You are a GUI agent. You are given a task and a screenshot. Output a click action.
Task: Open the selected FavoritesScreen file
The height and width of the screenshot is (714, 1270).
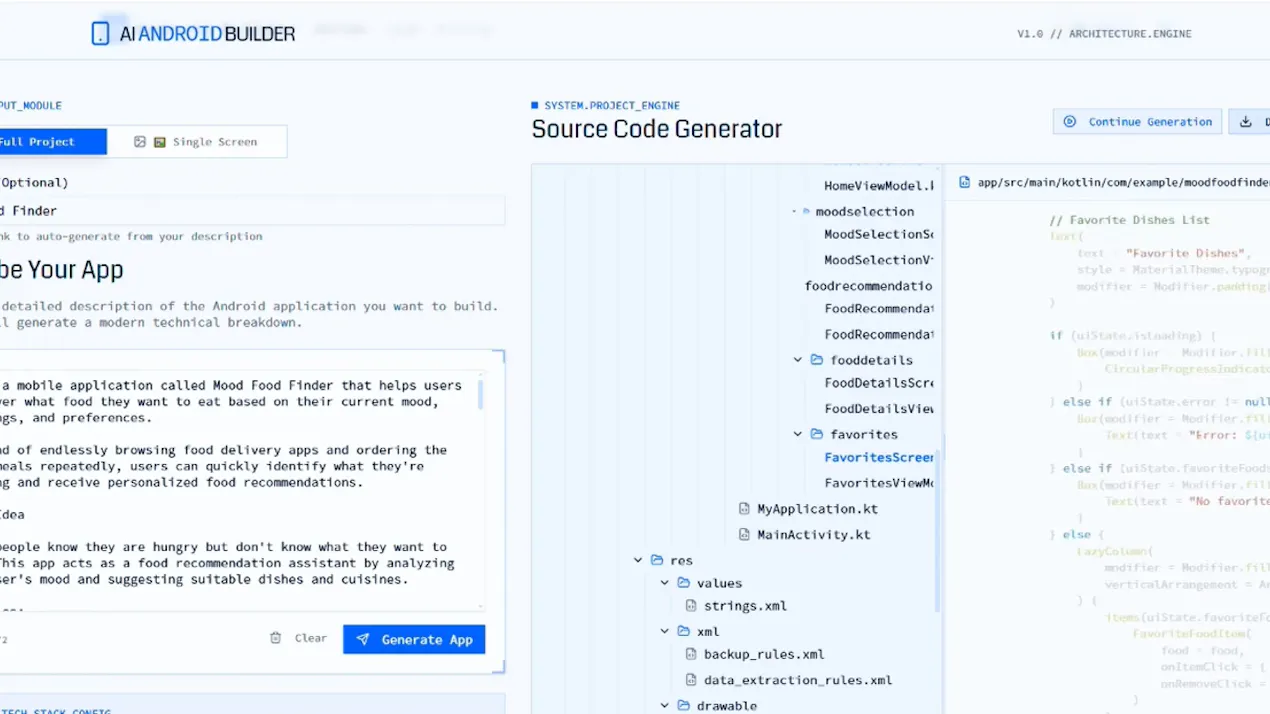pyautogui.click(x=879, y=457)
